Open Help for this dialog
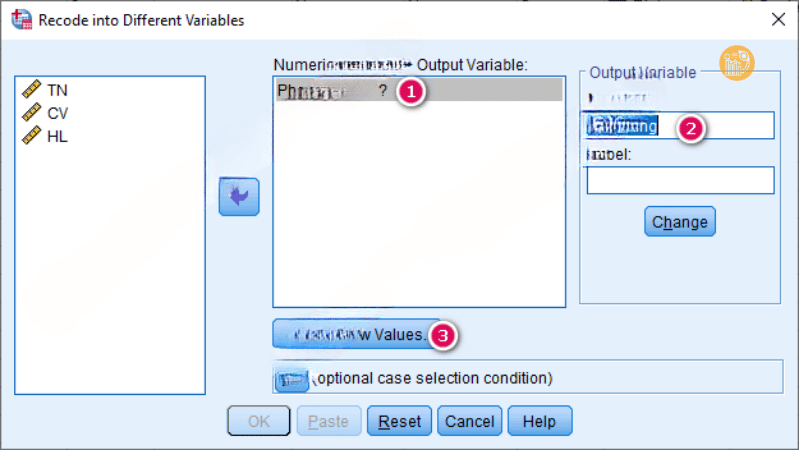 click(x=539, y=421)
